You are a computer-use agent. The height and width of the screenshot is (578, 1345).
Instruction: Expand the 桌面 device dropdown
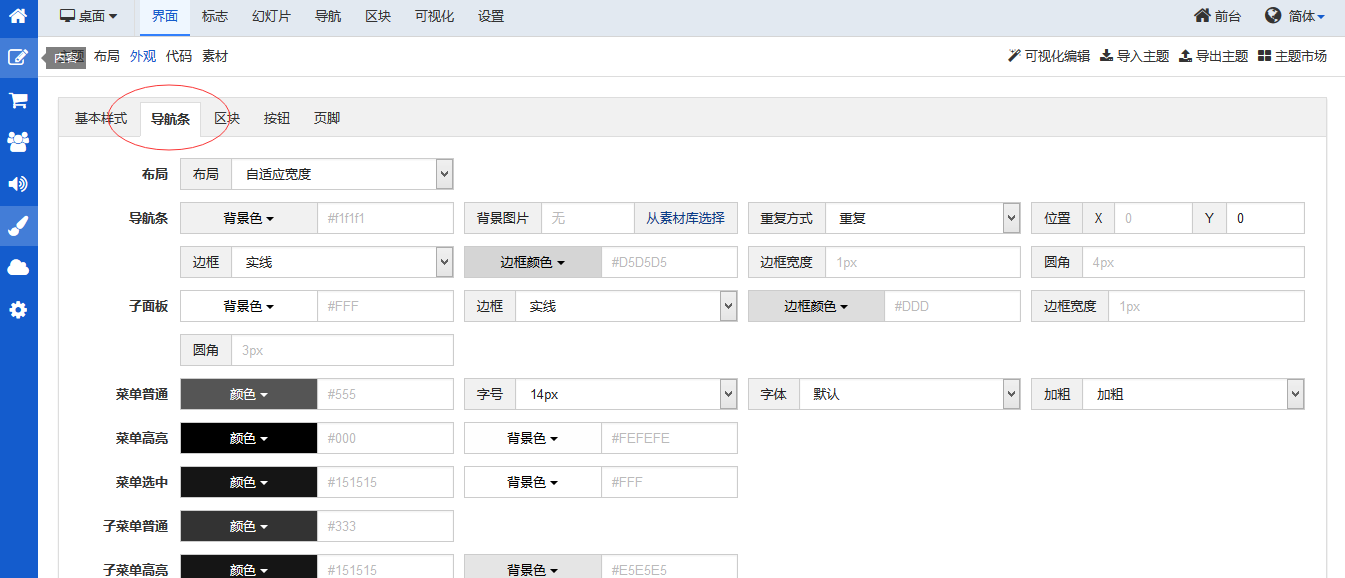tap(89, 16)
